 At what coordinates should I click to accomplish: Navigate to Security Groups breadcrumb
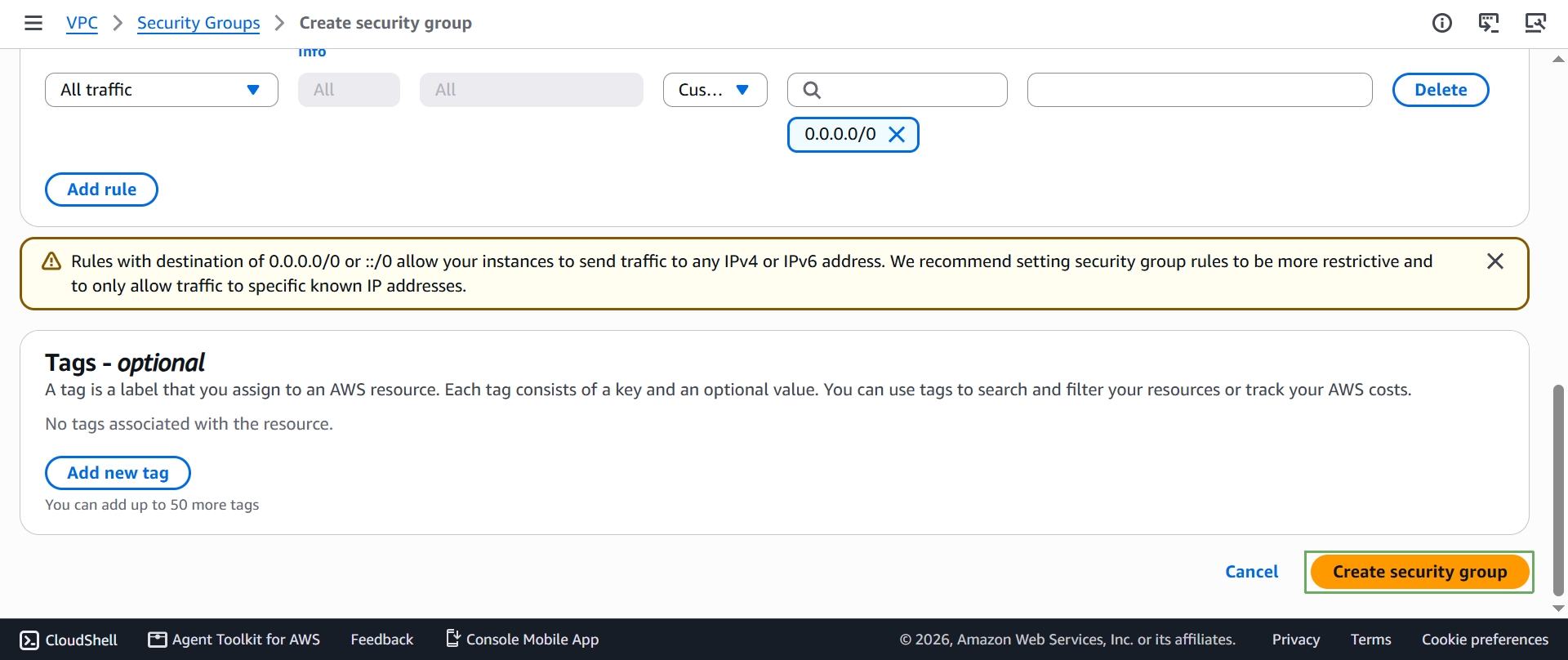198,23
